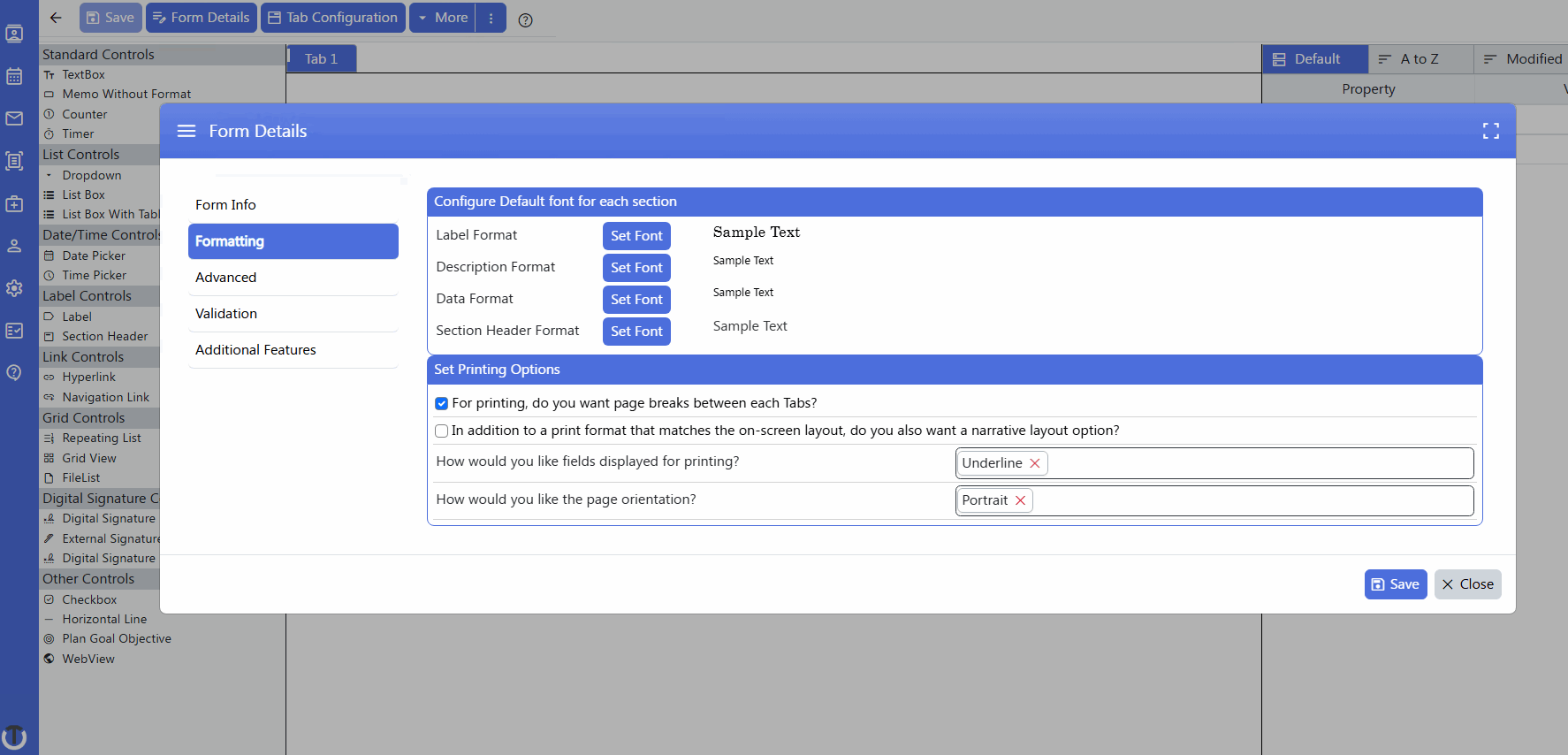Viewport: 1568px width, 755px height.
Task: Open Tab Configuration from toolbar
Action: [x=333, y=18]
